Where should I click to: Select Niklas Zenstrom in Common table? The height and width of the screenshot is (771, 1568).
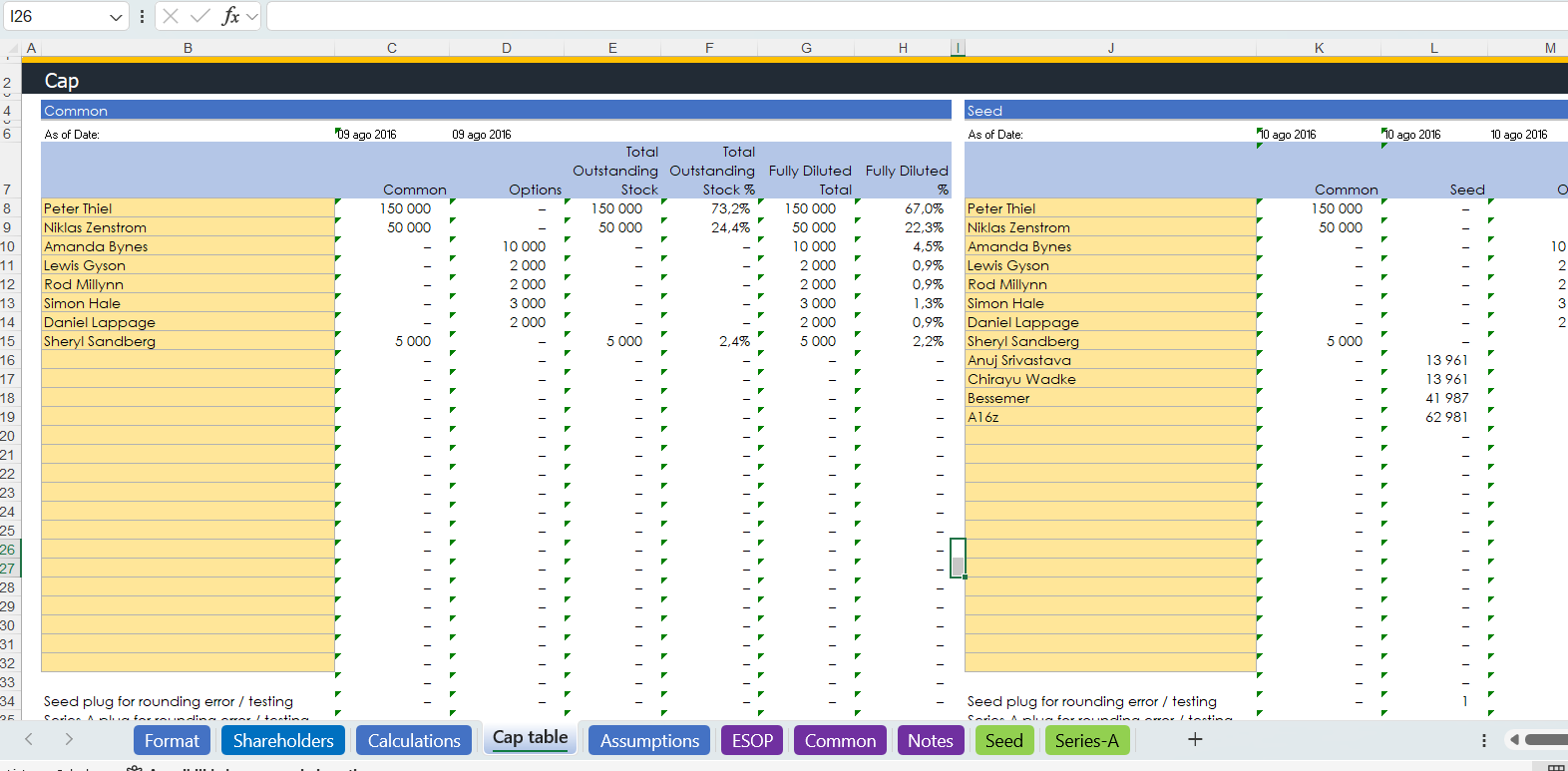tap(188, 227)
